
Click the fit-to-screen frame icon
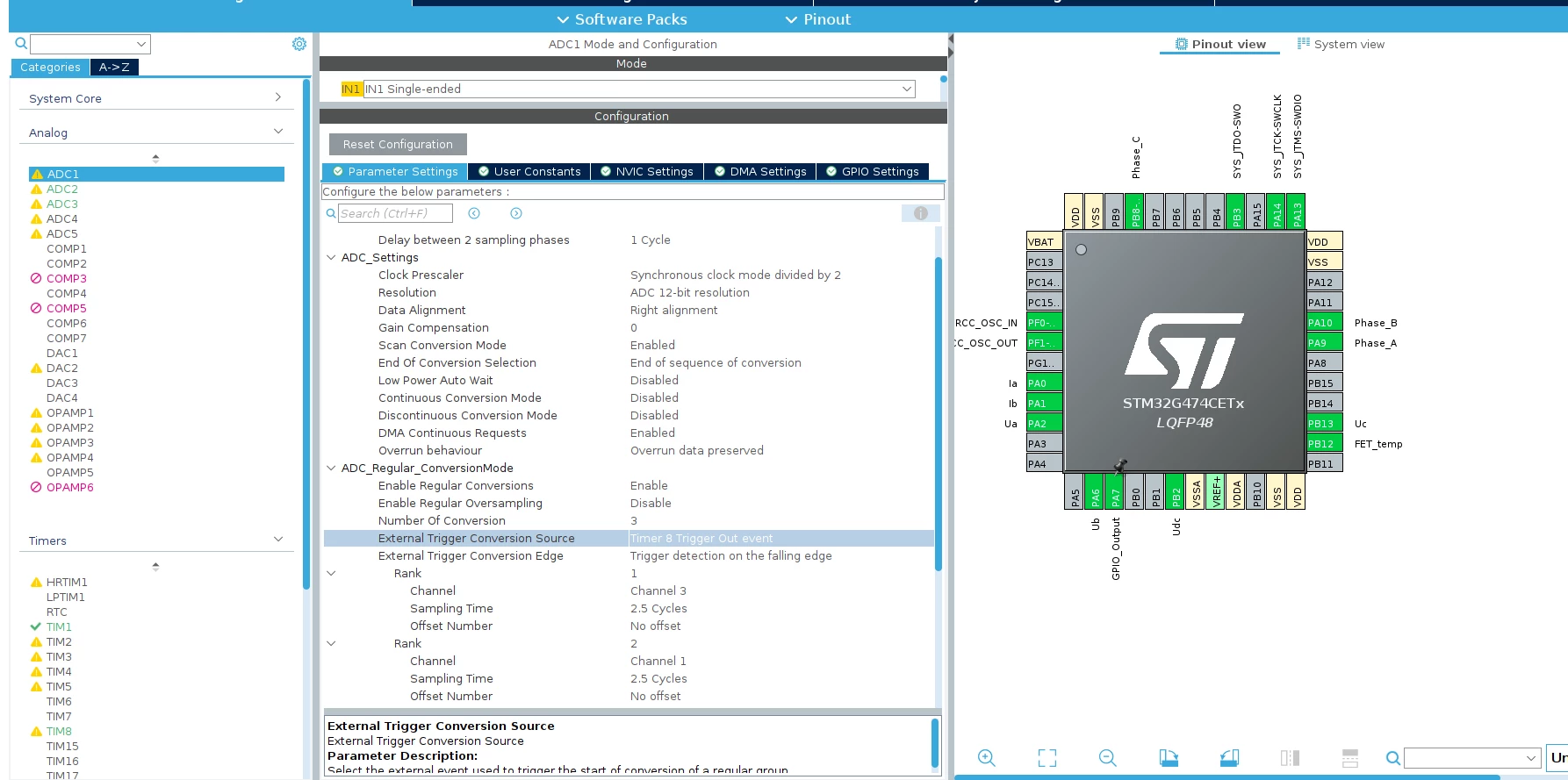[x=1047, y=758]
